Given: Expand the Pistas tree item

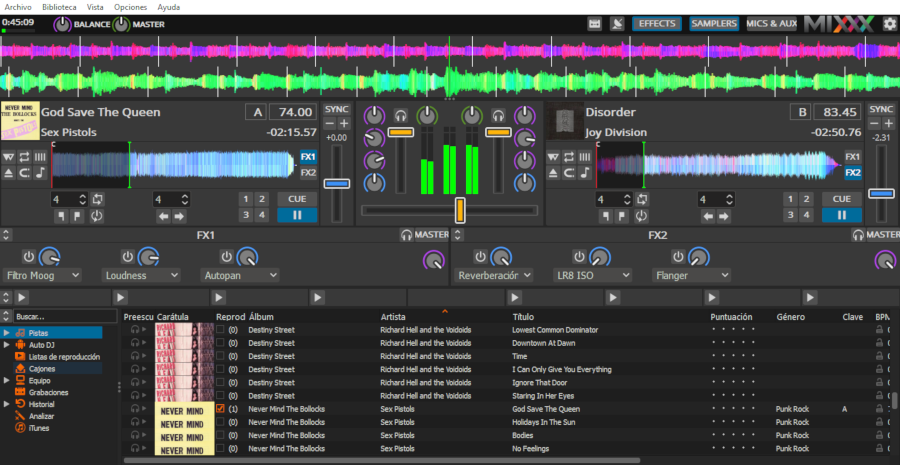Looking at the screenshot, I should [x=6, y=333].
